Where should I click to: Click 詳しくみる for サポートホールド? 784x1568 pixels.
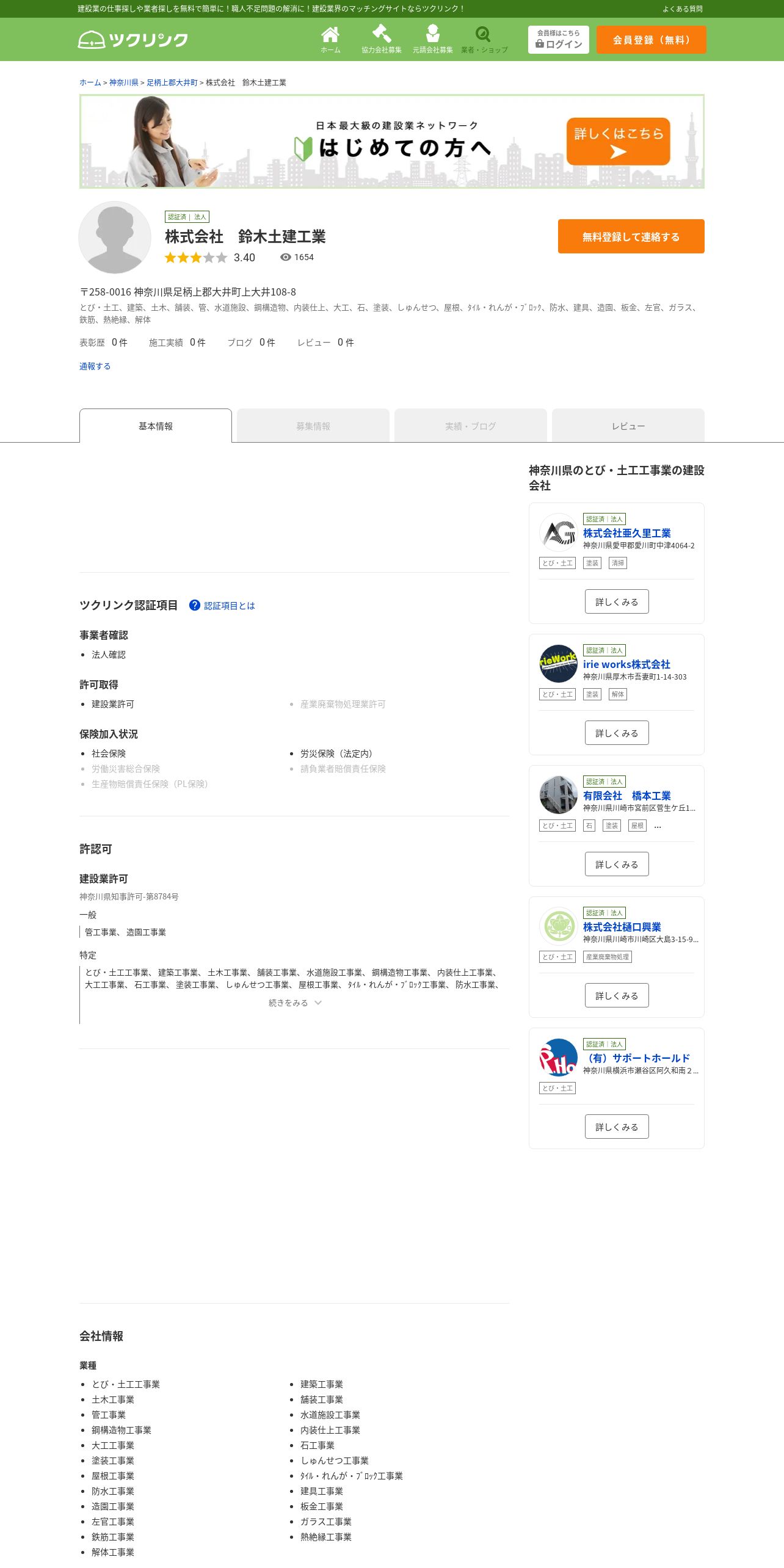[x=617, y=1127]
